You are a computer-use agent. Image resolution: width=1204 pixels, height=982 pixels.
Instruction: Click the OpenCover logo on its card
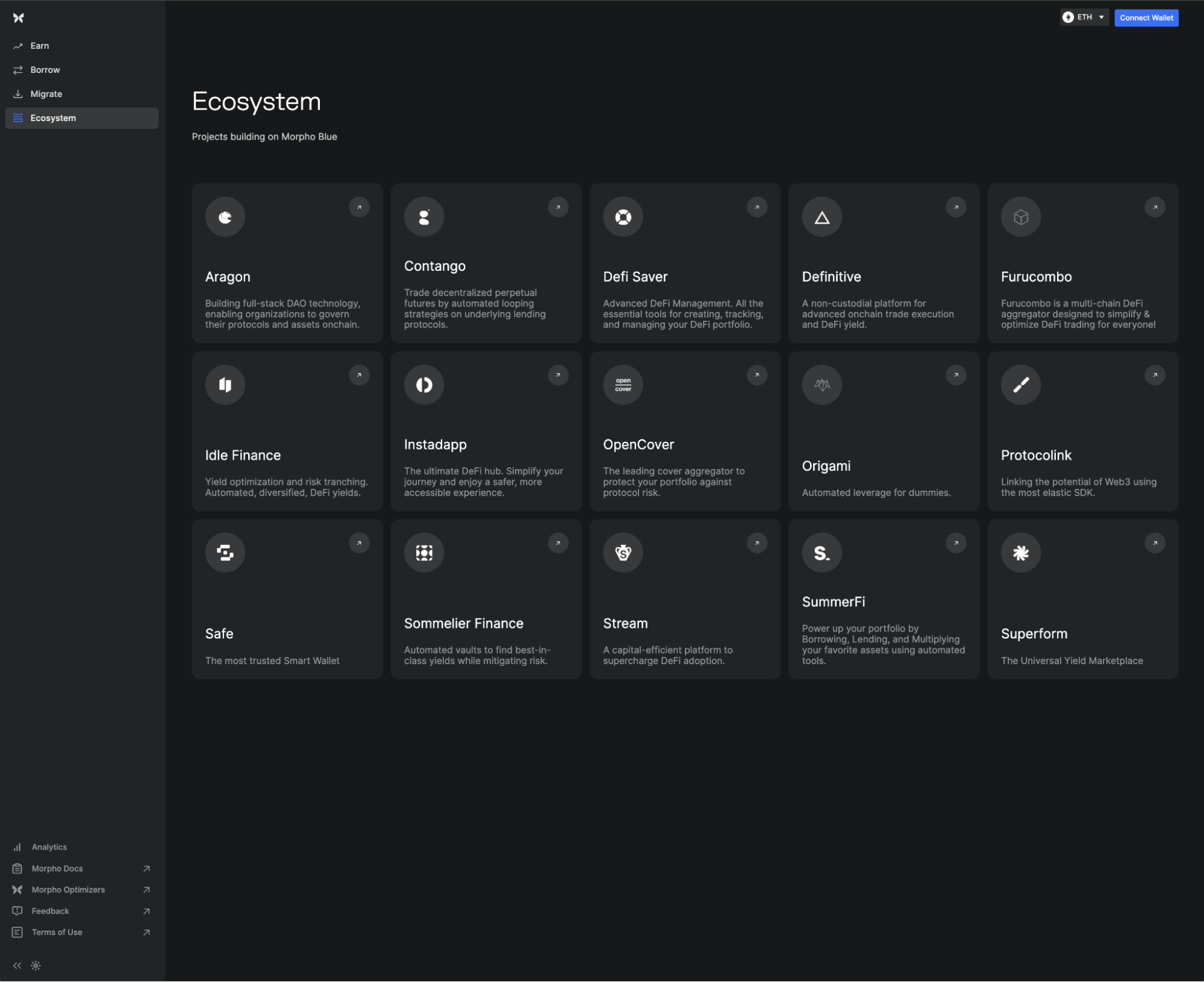pyautogui.click(x=622, y=384)
